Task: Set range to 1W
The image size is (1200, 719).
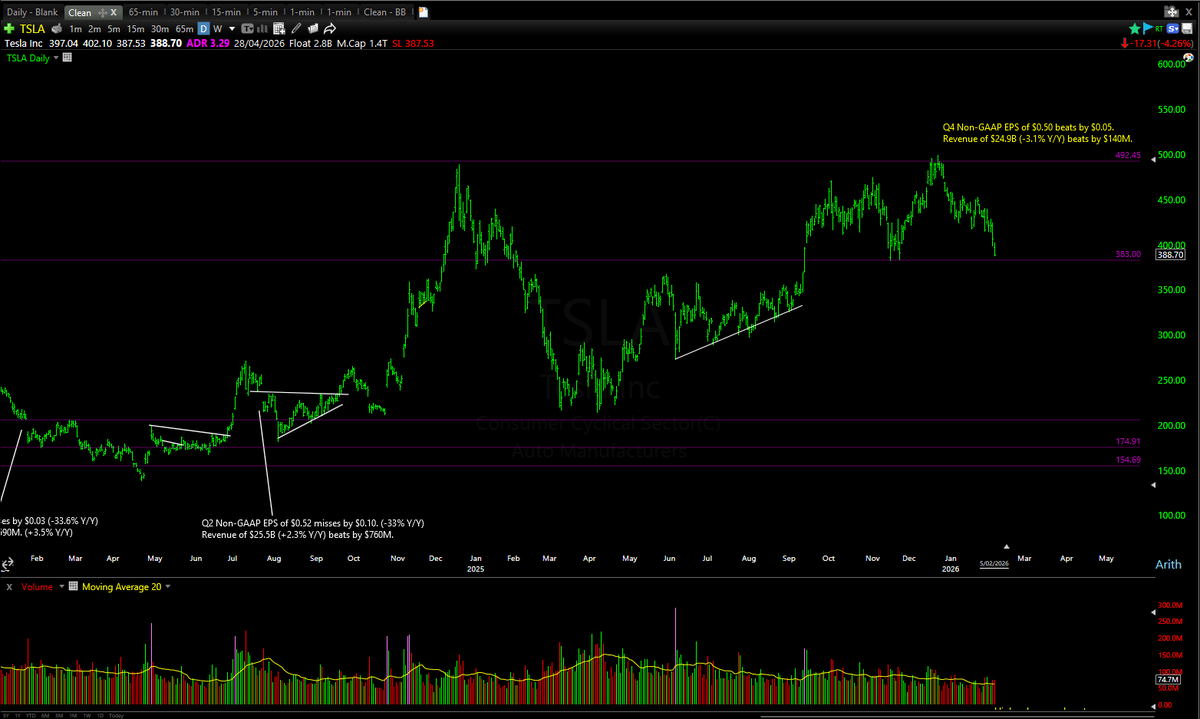Action: (x=87, y=715)
